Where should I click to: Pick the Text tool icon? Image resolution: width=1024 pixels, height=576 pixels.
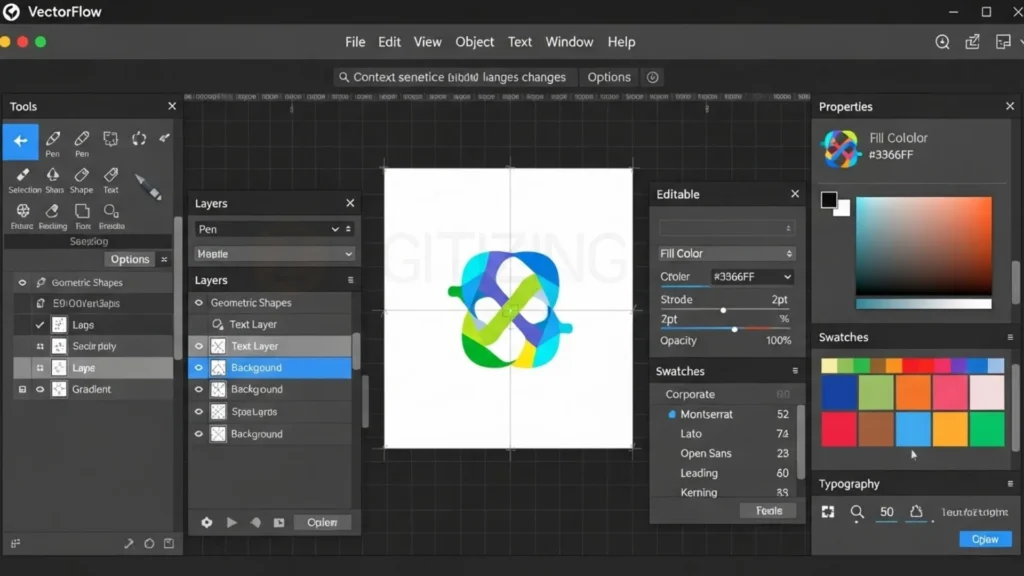(110, 176)
